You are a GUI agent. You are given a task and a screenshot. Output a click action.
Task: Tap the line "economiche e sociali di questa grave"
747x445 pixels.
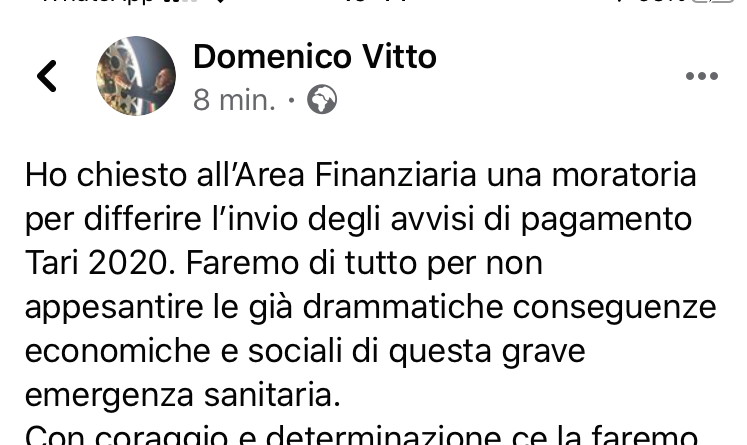pos(305,352)
